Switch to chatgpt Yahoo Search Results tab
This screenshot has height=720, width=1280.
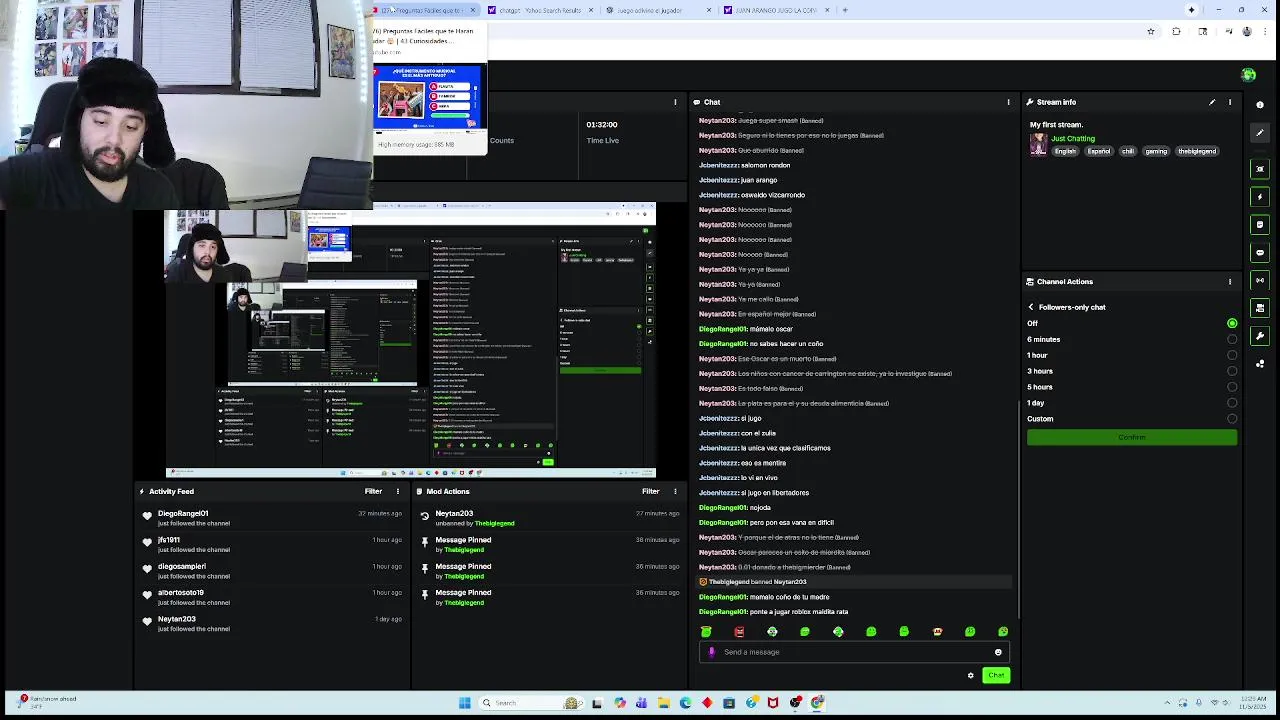pos(540,10)
